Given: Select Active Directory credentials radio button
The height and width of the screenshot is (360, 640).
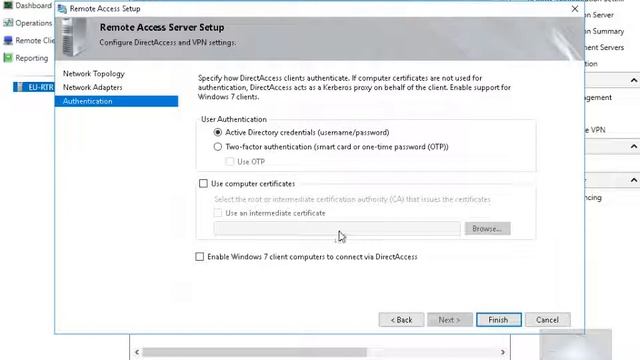Looking at the screenshot, I should click(218, 132).
